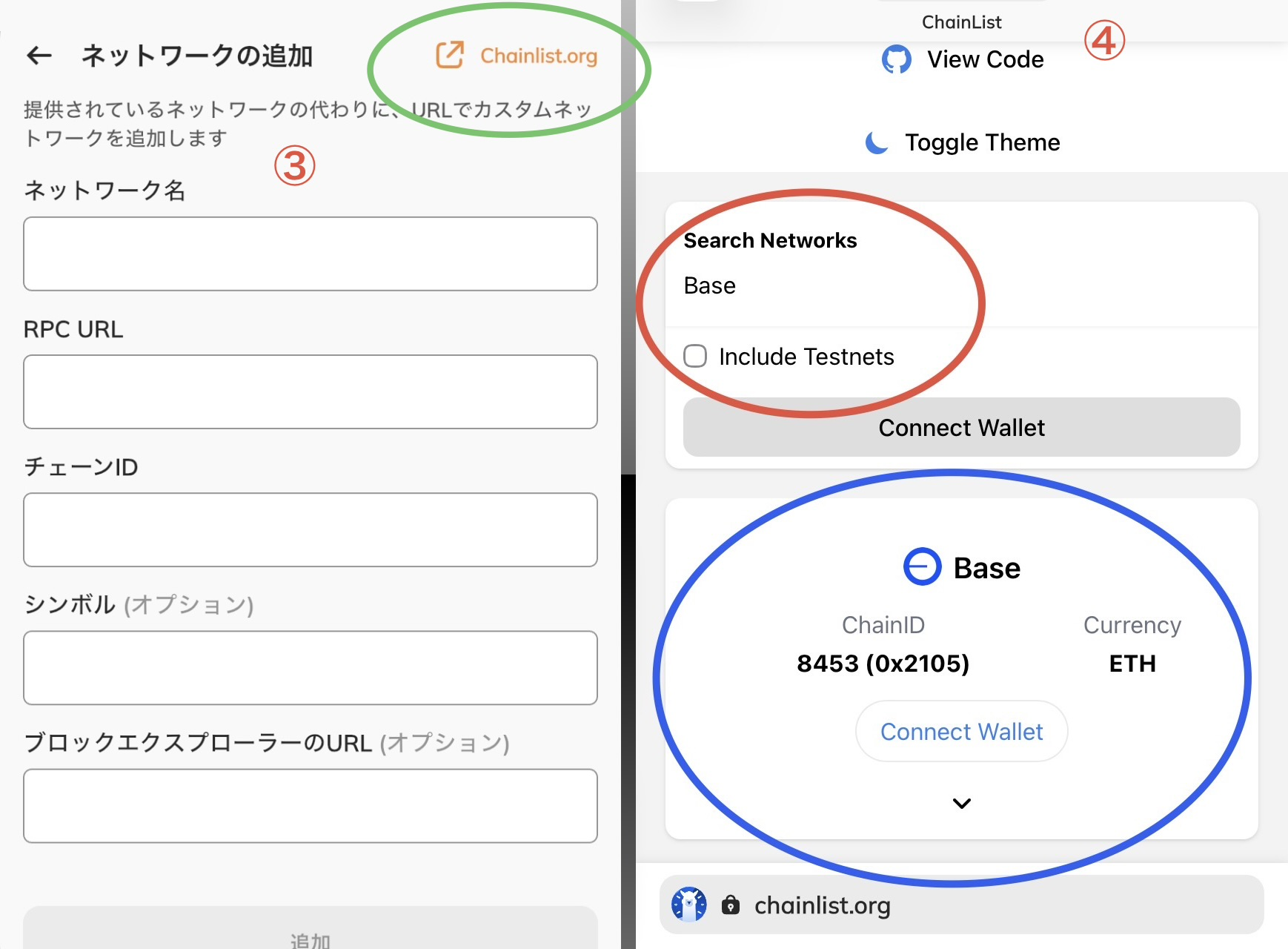Focus the ネットワーク名 input field
This screenshot has height=949, width=1288.
click(x=311, y=254)
